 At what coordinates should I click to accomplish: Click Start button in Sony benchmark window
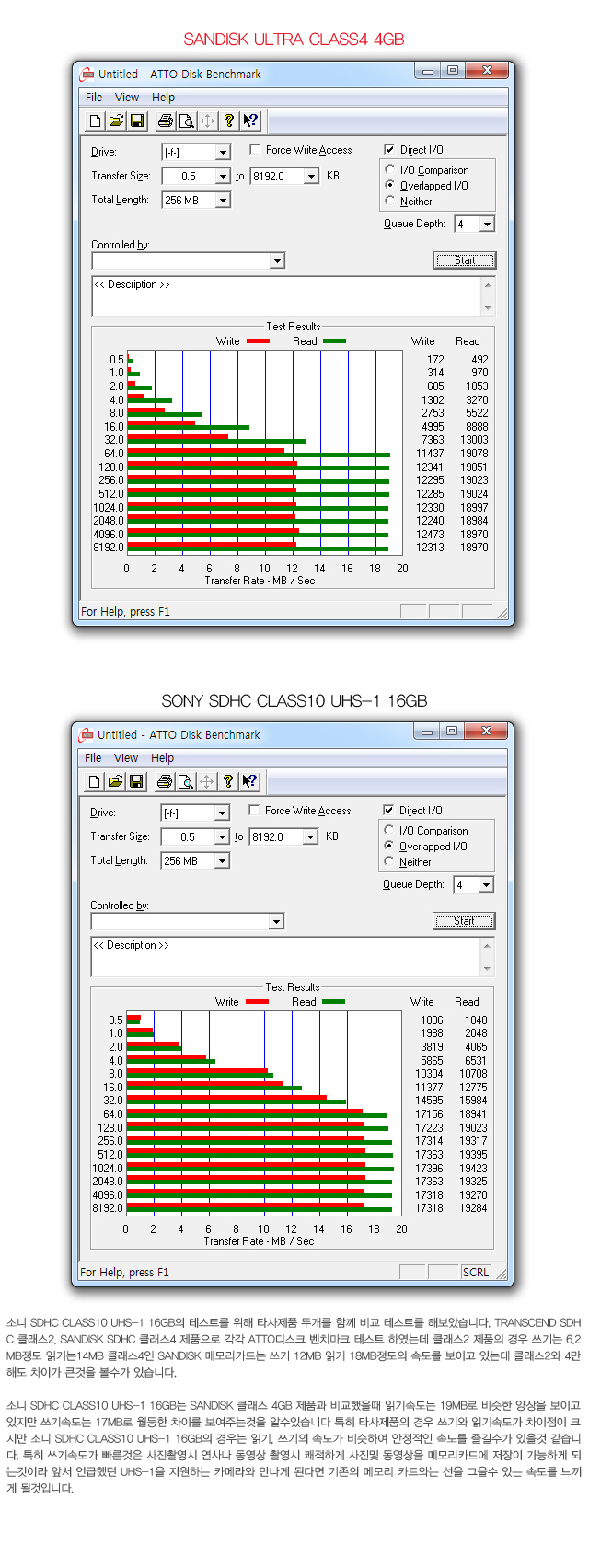point(464,921)
